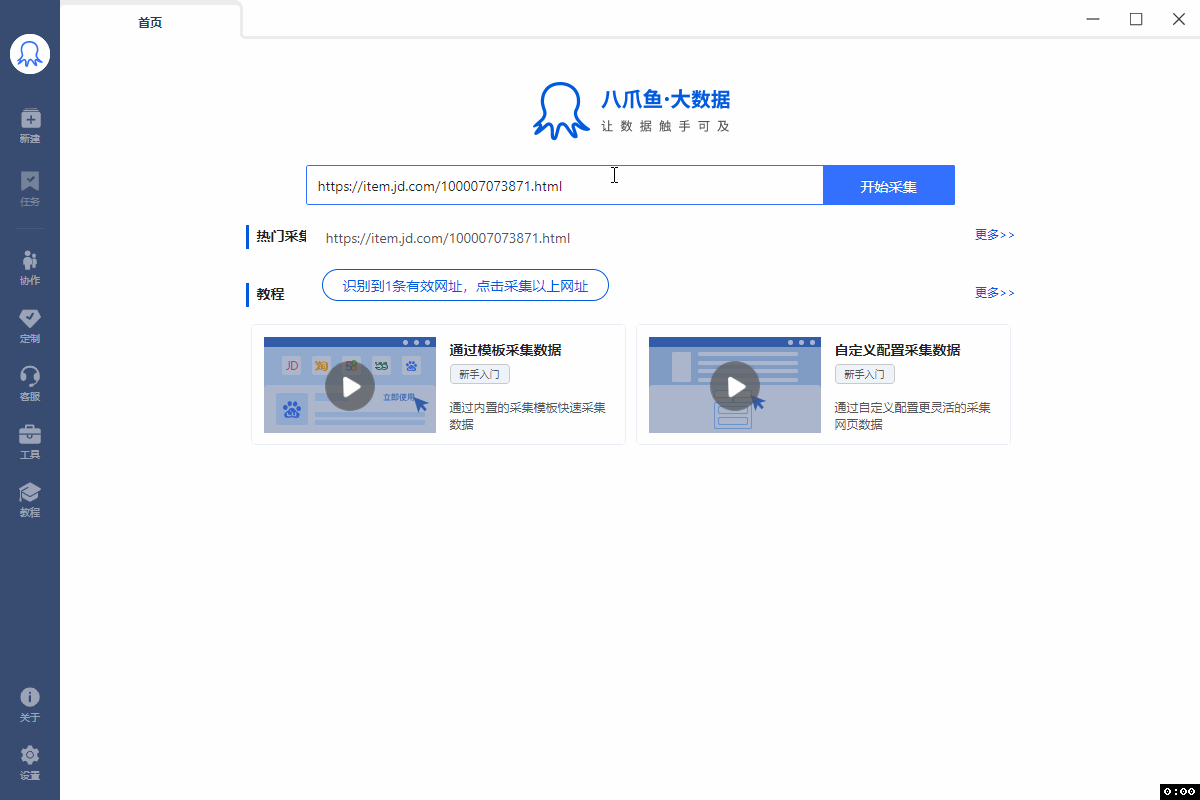Click the 教程 section heading

coord(270,294)
